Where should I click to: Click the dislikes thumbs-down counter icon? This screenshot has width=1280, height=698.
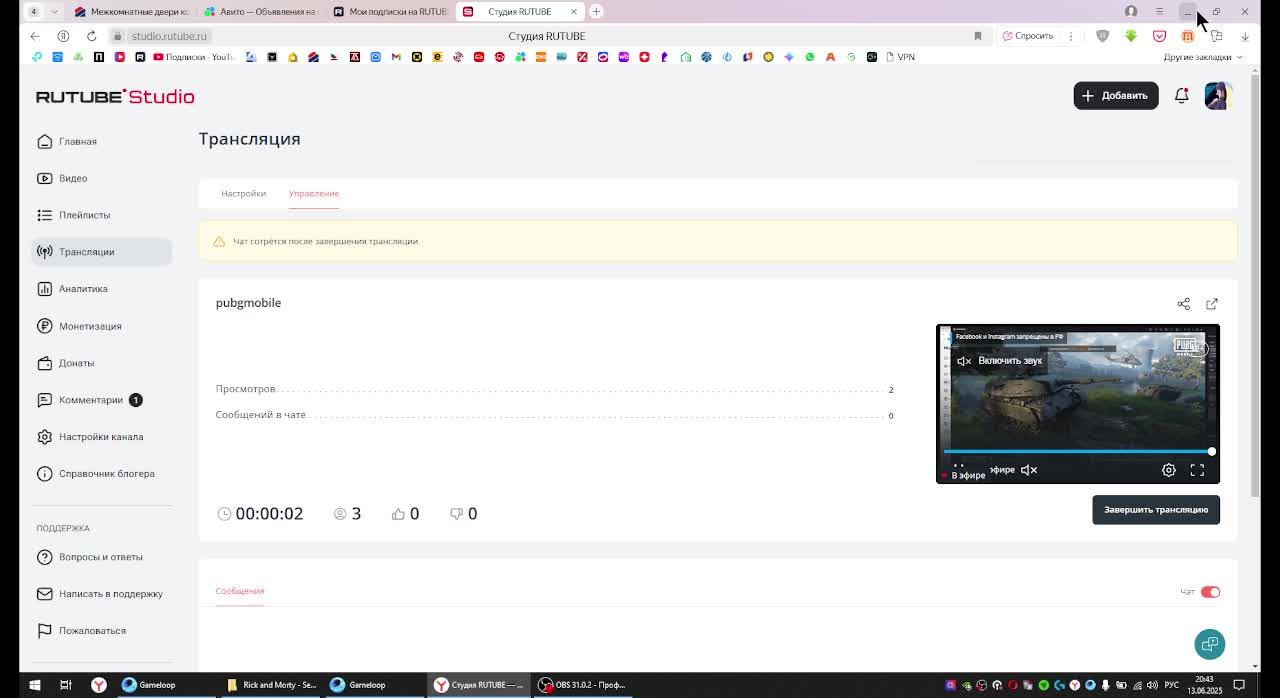456,514
